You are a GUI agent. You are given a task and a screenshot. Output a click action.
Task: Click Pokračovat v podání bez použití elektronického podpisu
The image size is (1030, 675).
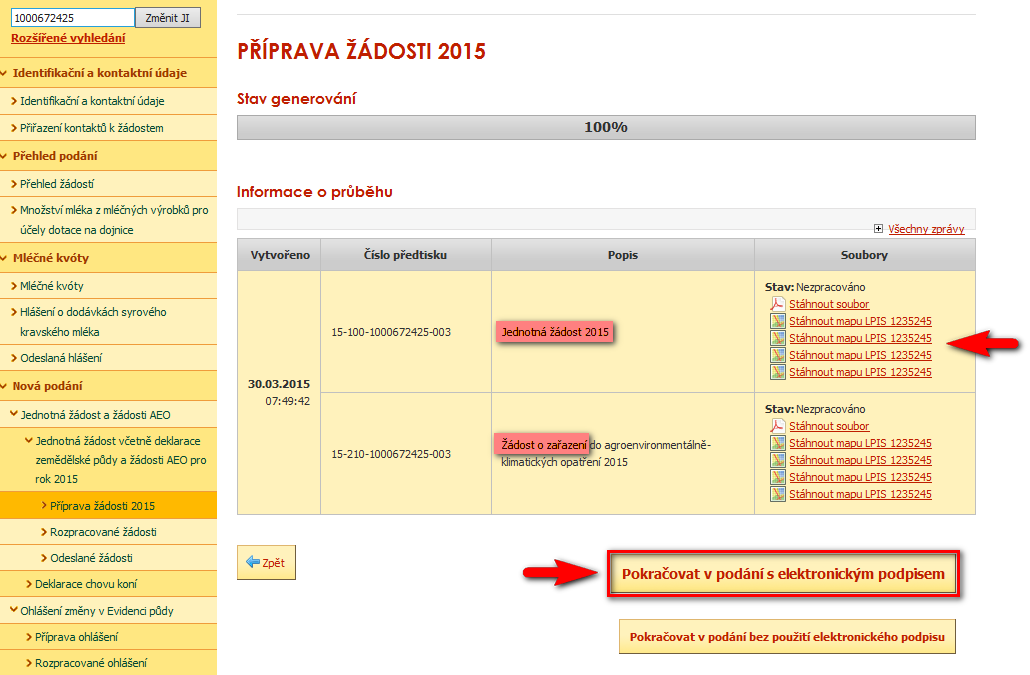coord(787,636)
